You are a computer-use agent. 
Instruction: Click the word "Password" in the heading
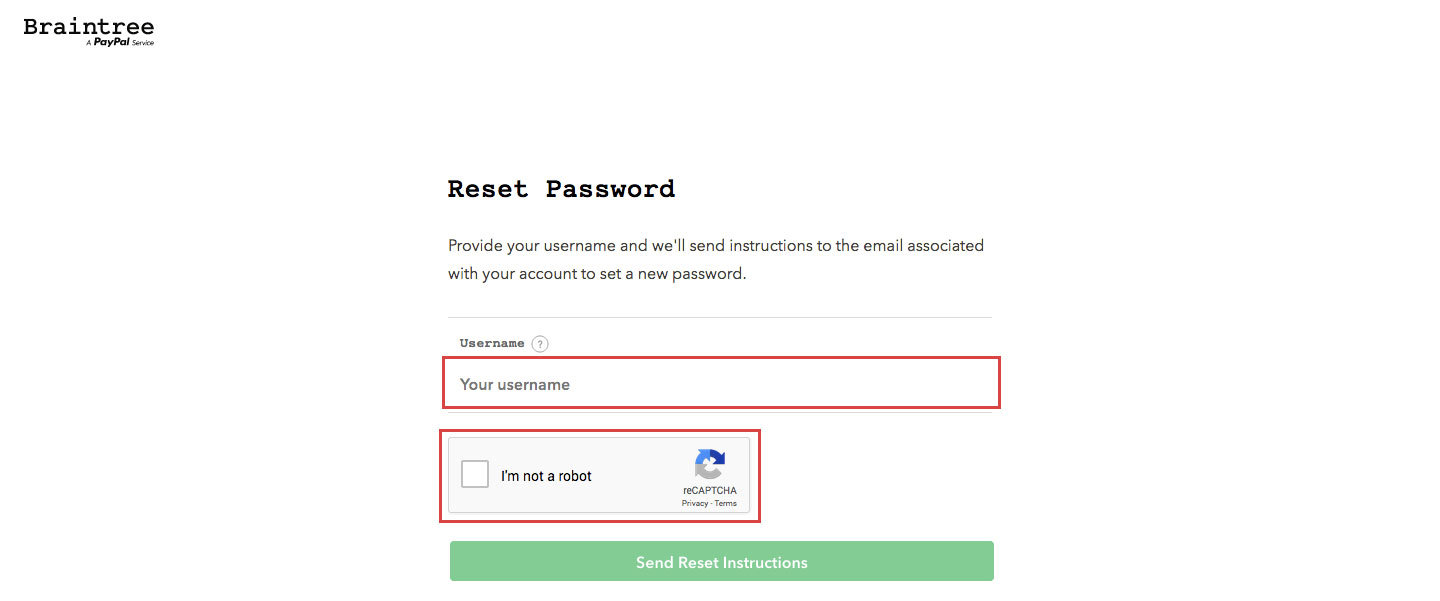(x=610, y=189)
